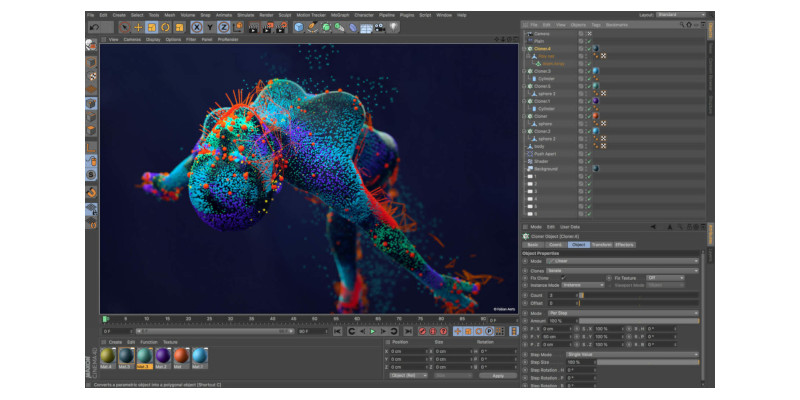Image resolution: width=800 pixels, height=400 pixels.
Task: Open the Per Step mode dropdown
Action: tap(623, 313)
